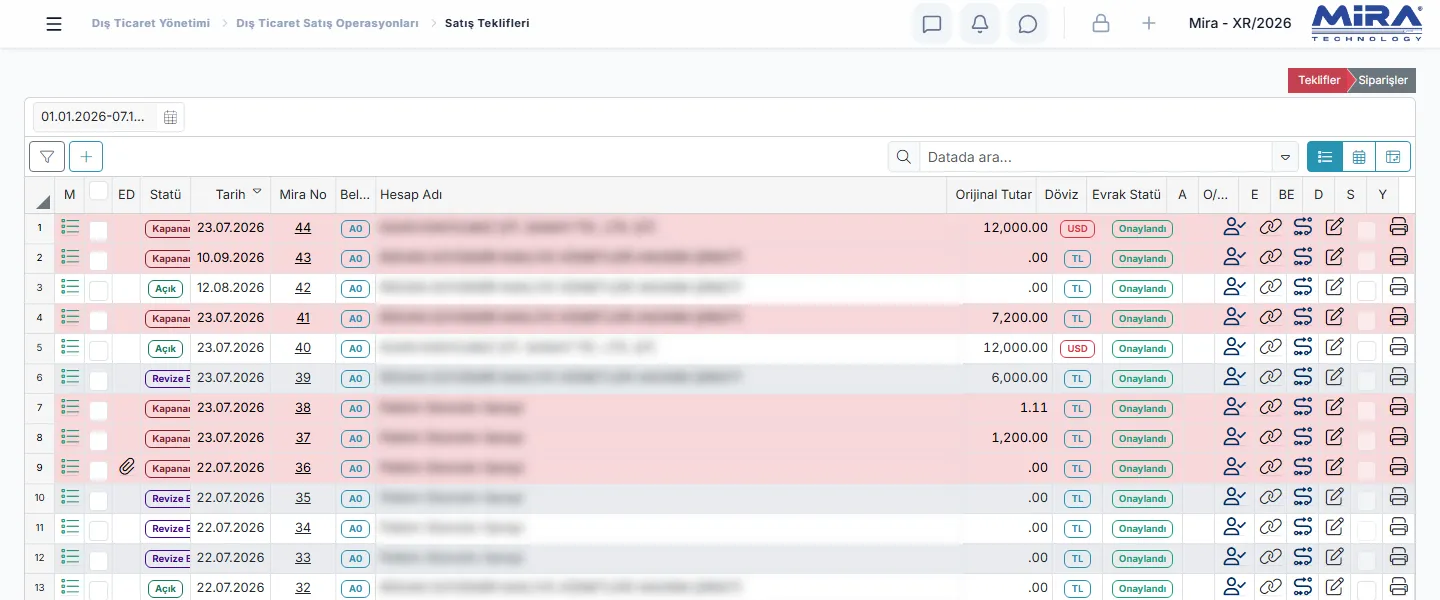Edit the quote with Mira No 42
Screen dimensions: 1440x600
[1334, 288]
